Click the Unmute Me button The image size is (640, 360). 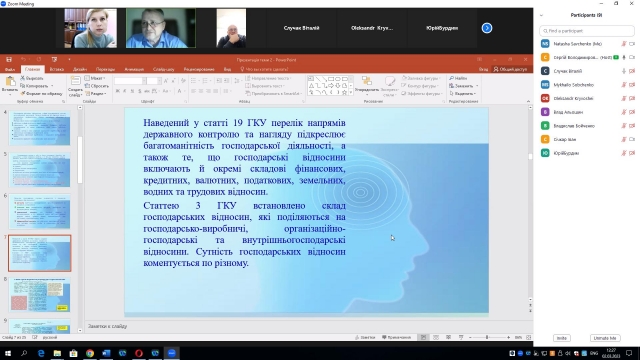point(605,338)
